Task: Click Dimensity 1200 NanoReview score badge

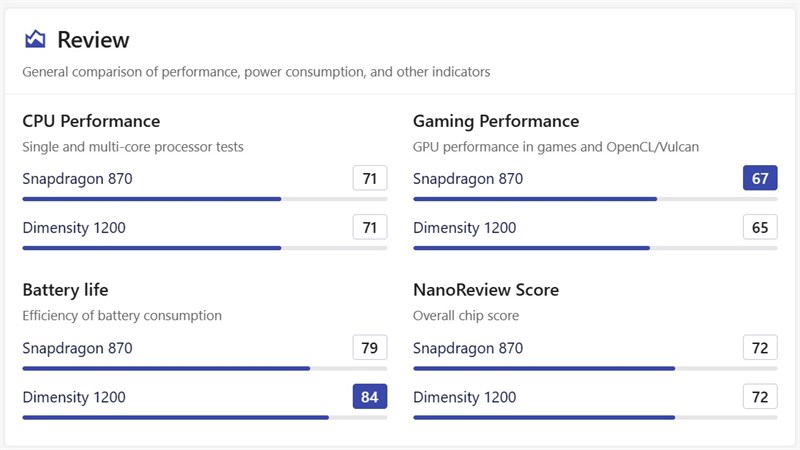Action: (760, 397)
